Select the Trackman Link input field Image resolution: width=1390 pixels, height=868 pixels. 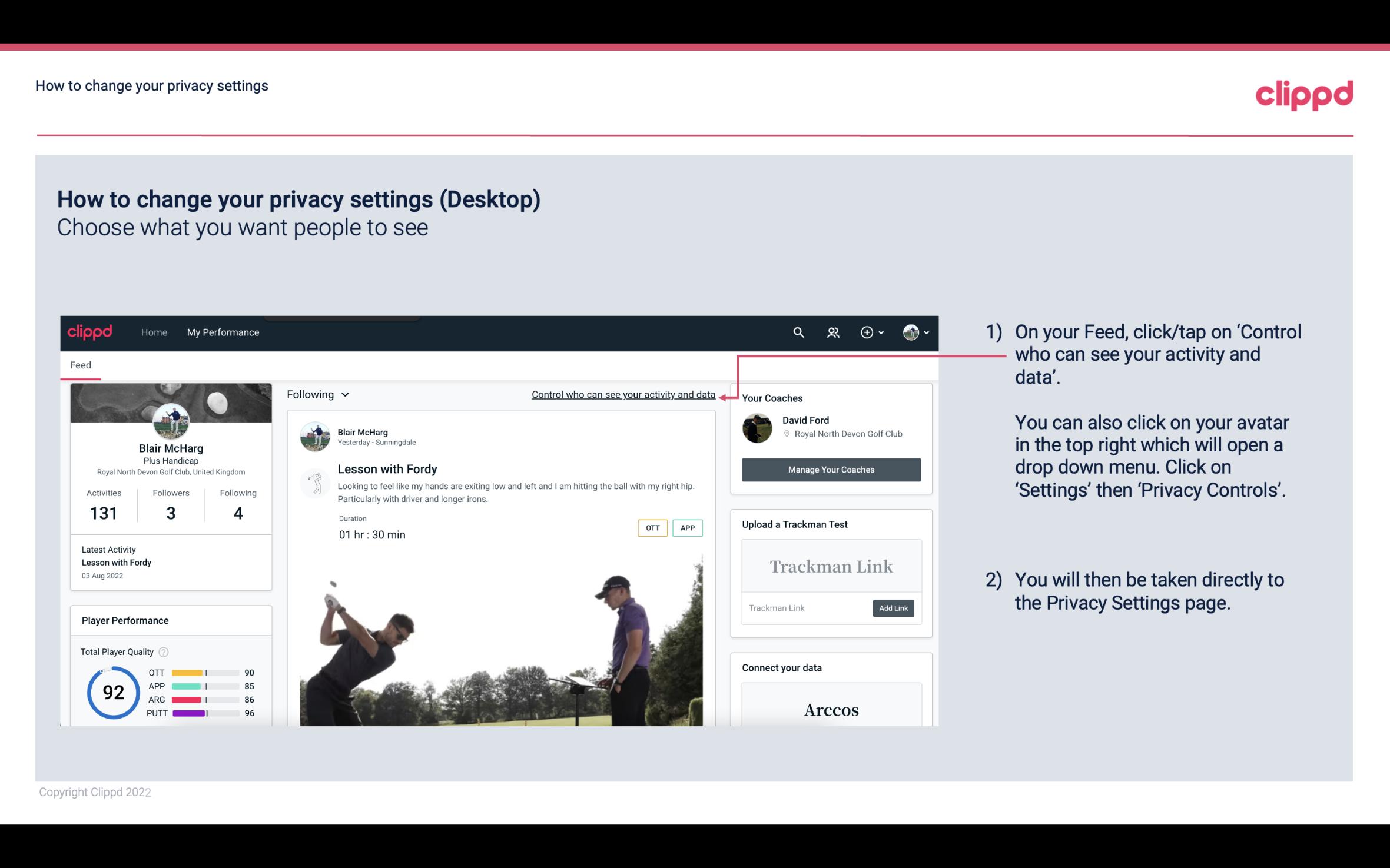point(806,608)
